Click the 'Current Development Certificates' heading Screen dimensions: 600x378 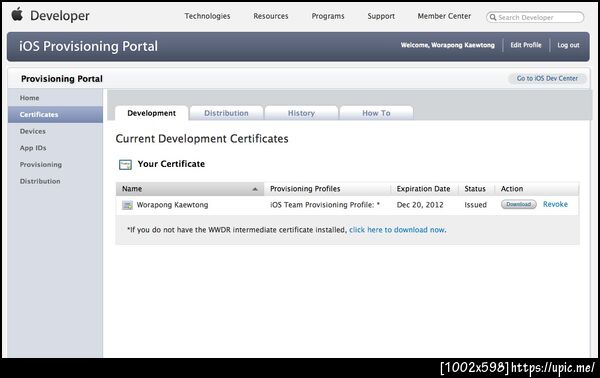[x=202, y=138]
